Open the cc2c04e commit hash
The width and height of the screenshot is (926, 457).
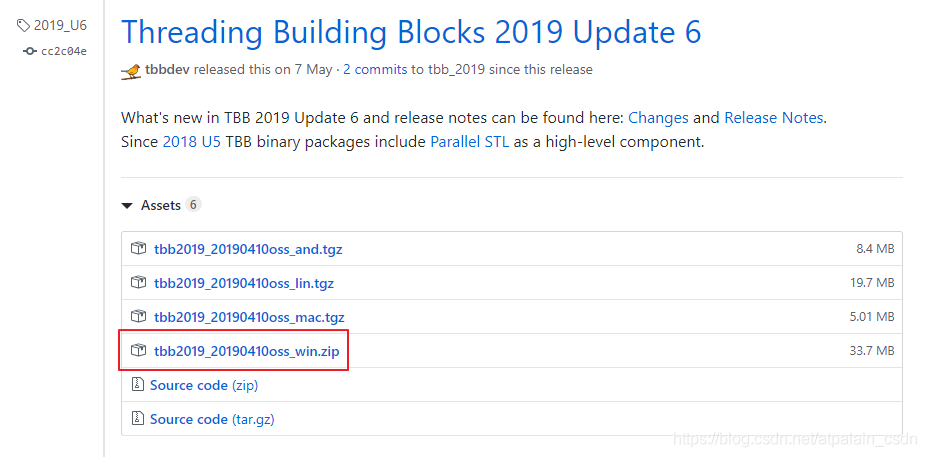pos(64,51)
